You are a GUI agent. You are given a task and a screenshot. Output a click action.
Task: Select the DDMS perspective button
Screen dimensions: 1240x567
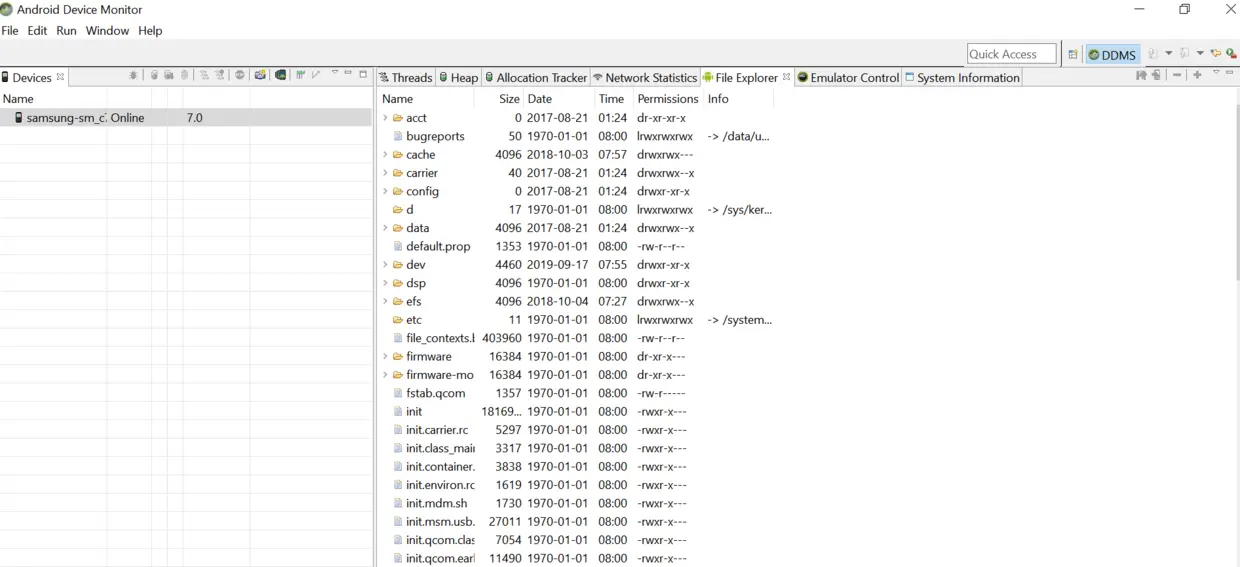tap(1113, 54)
